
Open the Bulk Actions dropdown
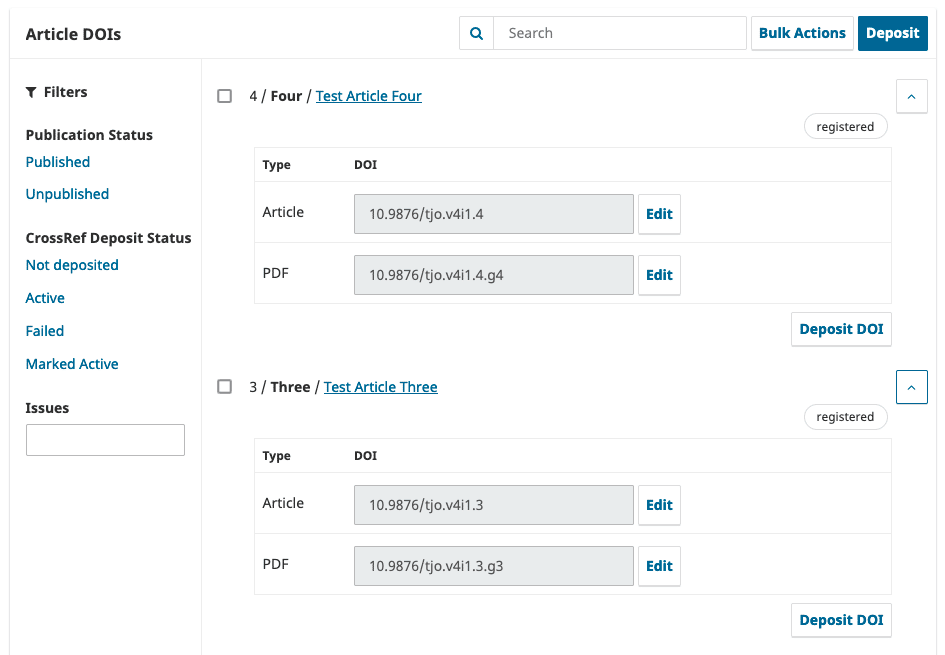[x=802, y=33]
